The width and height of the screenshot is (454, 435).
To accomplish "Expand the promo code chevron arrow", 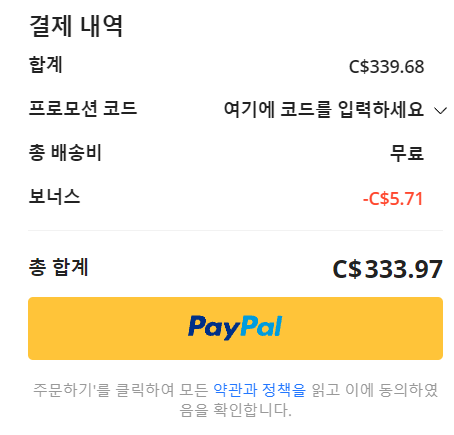I will point(441,111).
